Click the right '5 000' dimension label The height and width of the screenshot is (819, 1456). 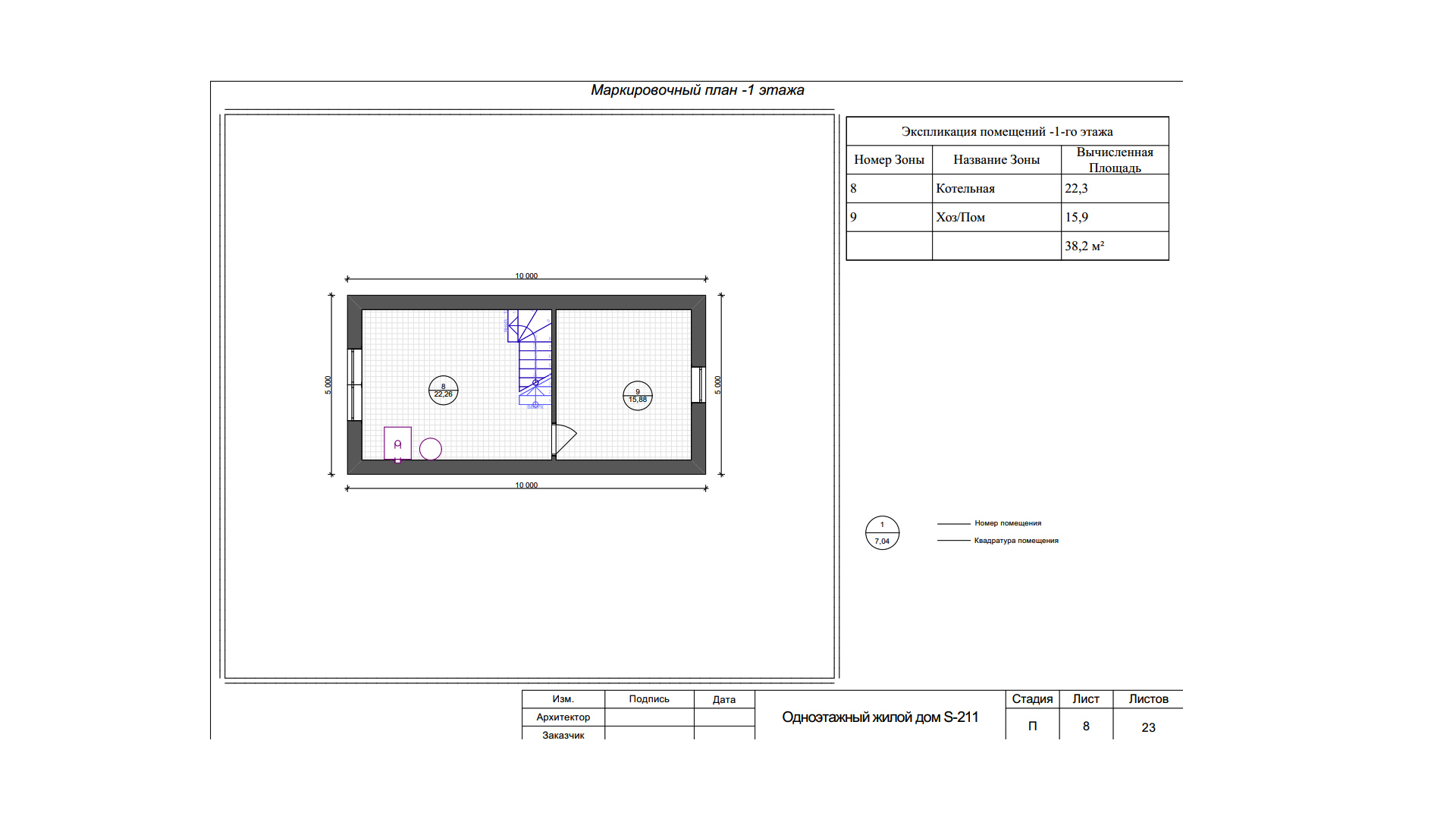pos(718,384)
